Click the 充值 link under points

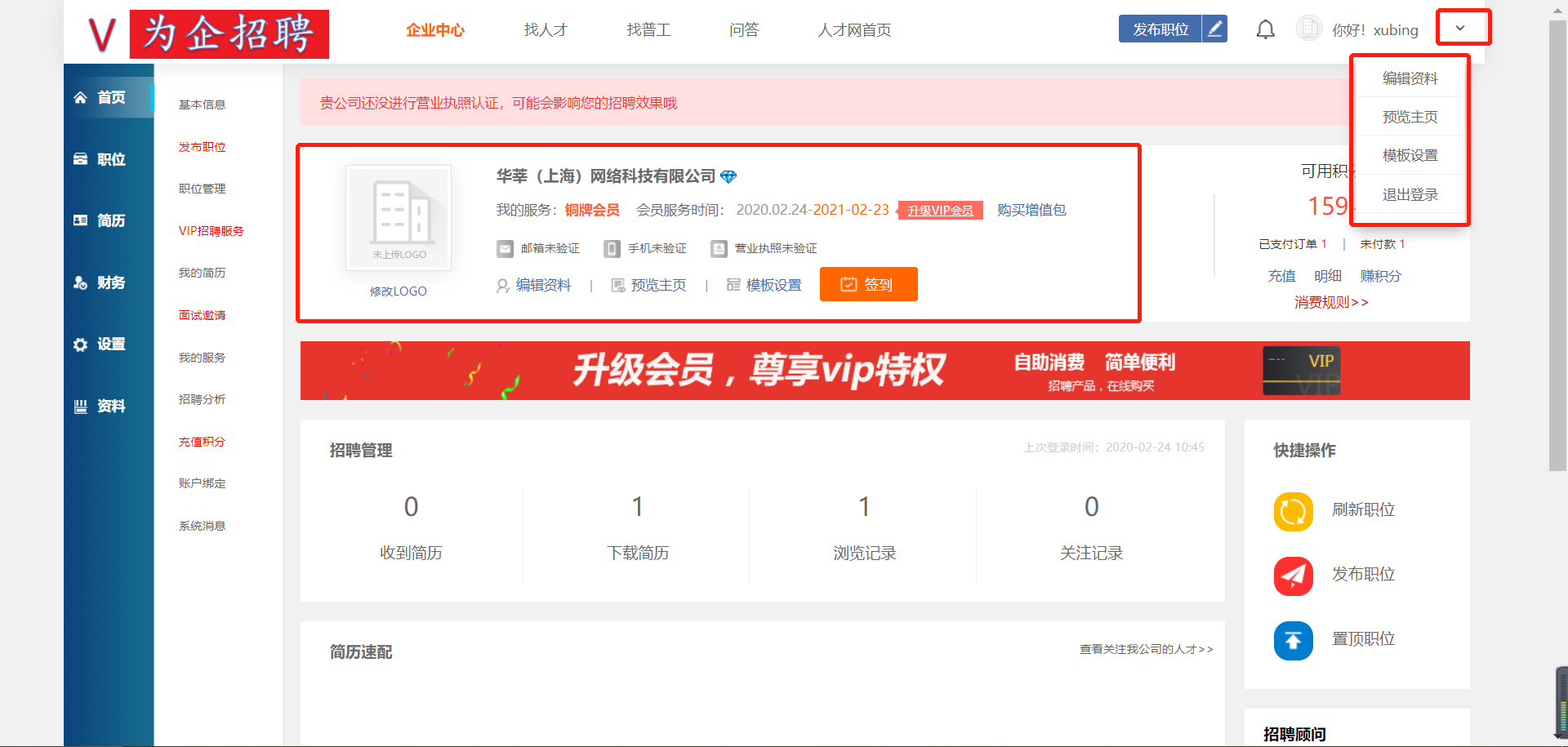point(1281,276)
